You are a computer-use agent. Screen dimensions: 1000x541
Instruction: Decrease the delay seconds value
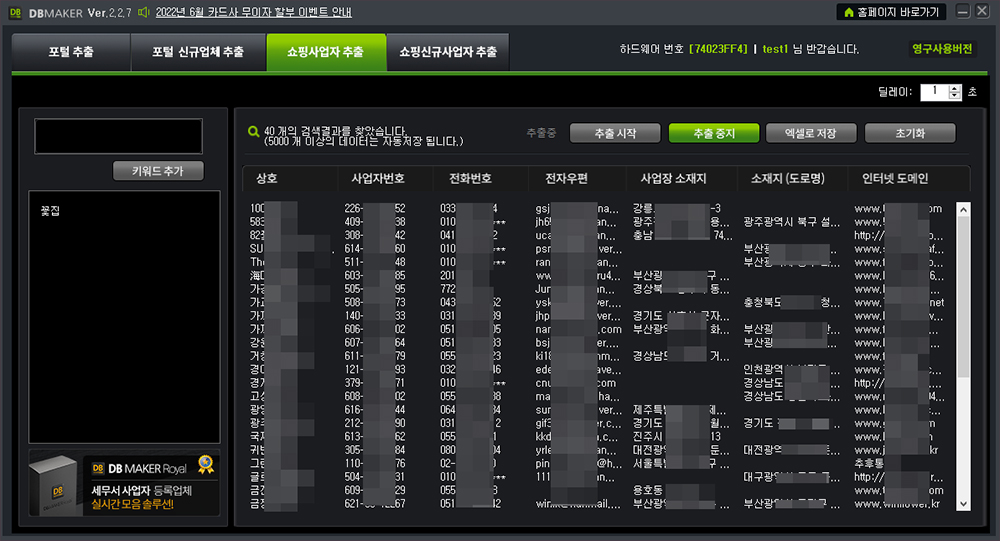(954, 96)
